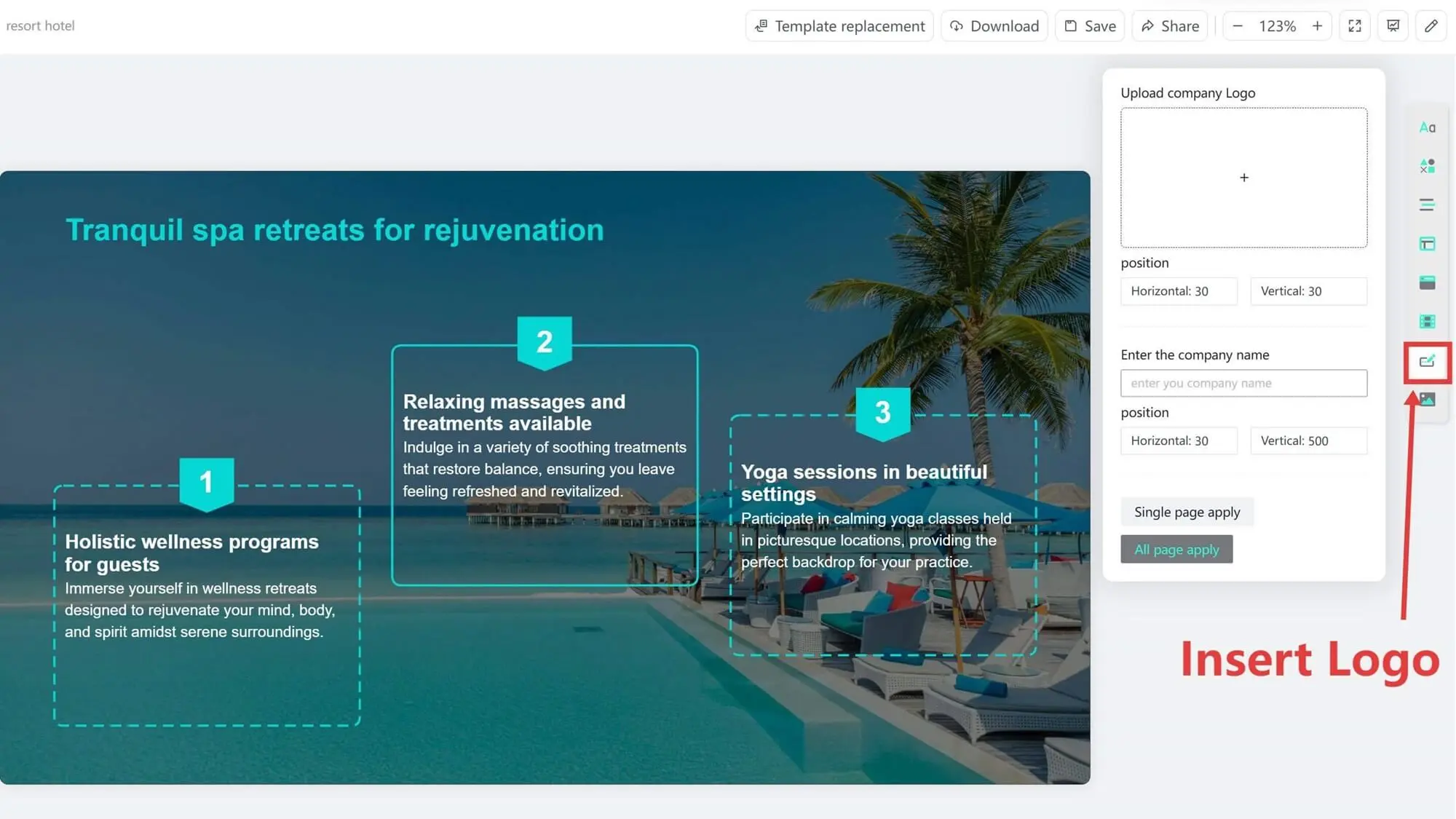Image resolution: width=1456 pixels, height=819 pixels.
Task: Click the text alignment lines icon
Action: pyautogui.click(x=1427, y=205)
